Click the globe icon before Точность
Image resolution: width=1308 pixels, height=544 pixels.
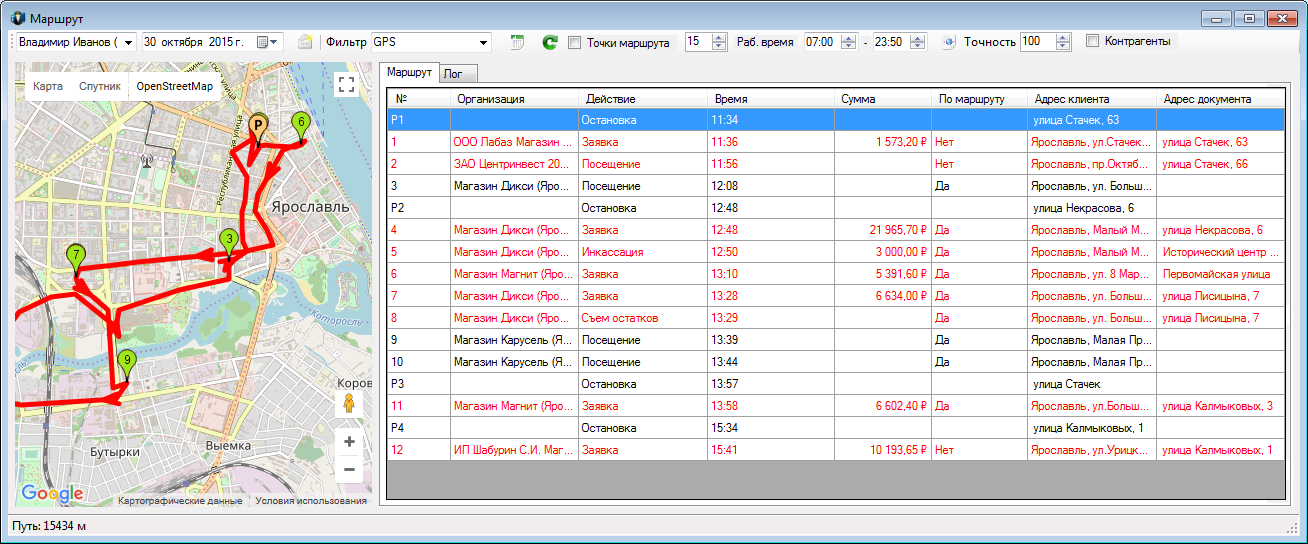click(x=949, y=42)
